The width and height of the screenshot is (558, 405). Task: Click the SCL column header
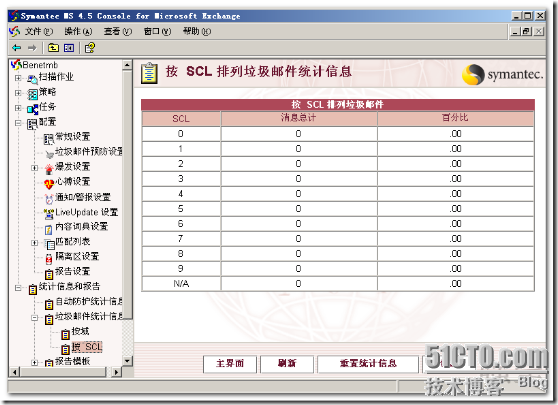coord(181,119)
